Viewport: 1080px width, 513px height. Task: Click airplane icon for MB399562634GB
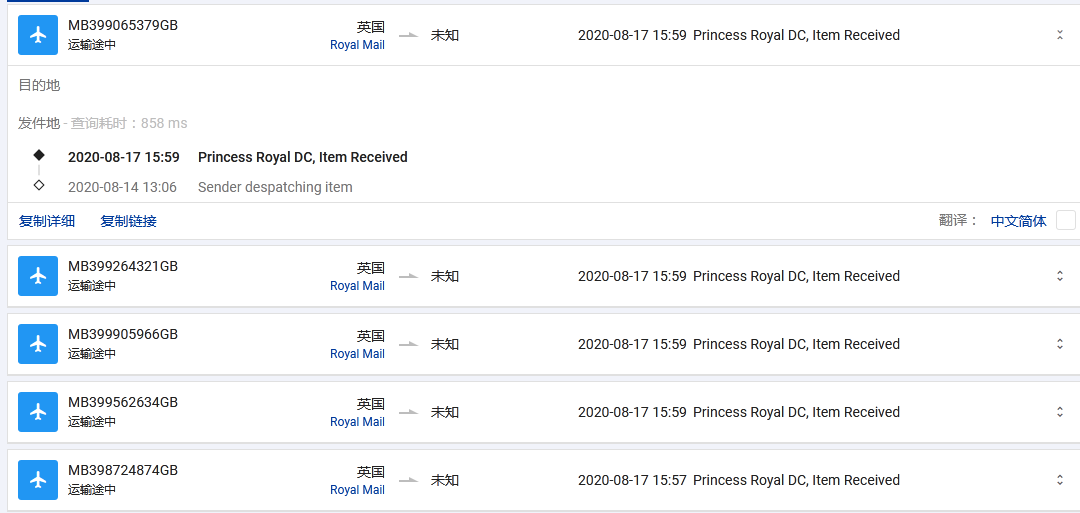(x=38, y=412)
